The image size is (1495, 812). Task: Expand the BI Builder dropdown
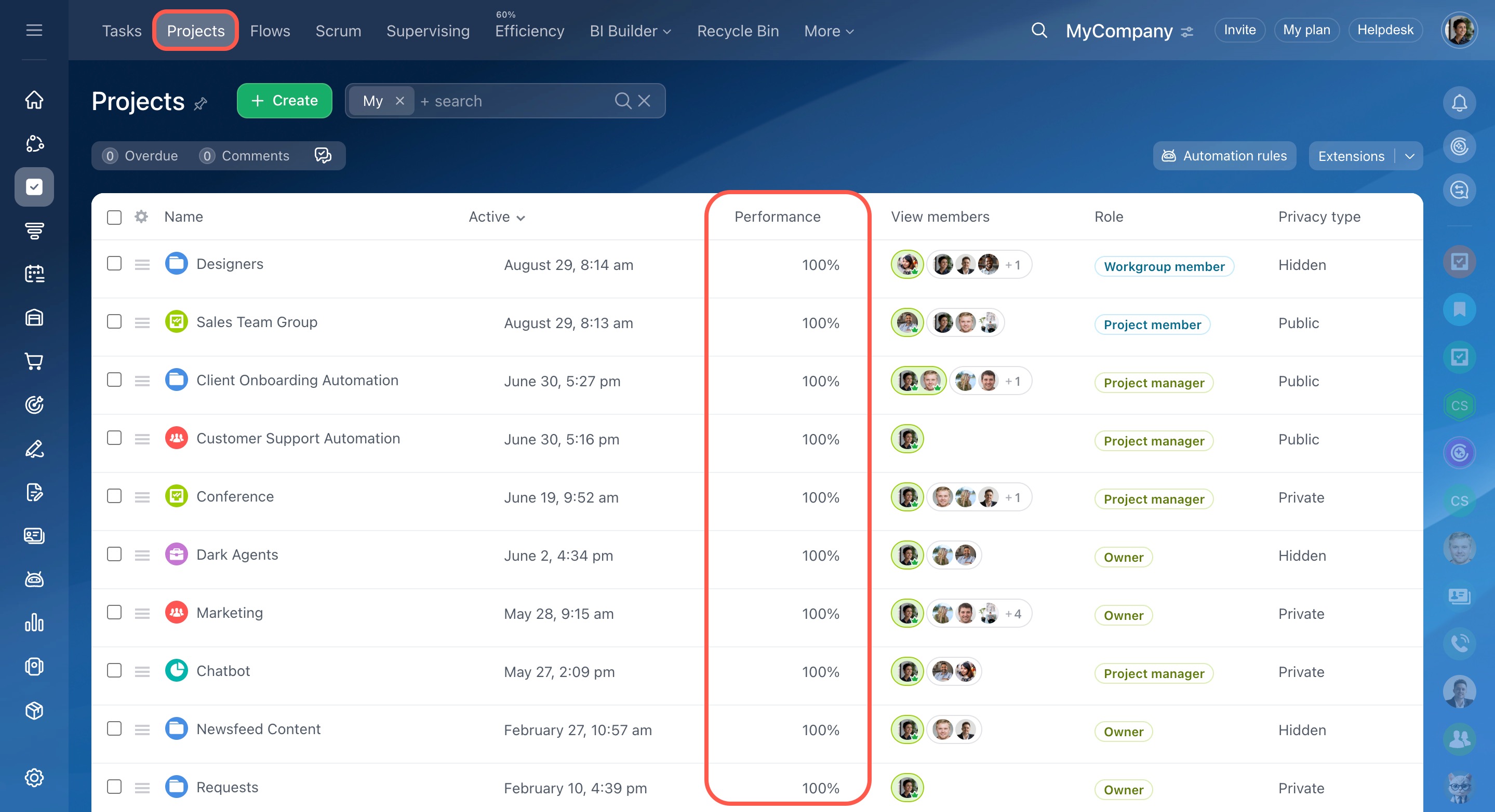coord(630,31)
